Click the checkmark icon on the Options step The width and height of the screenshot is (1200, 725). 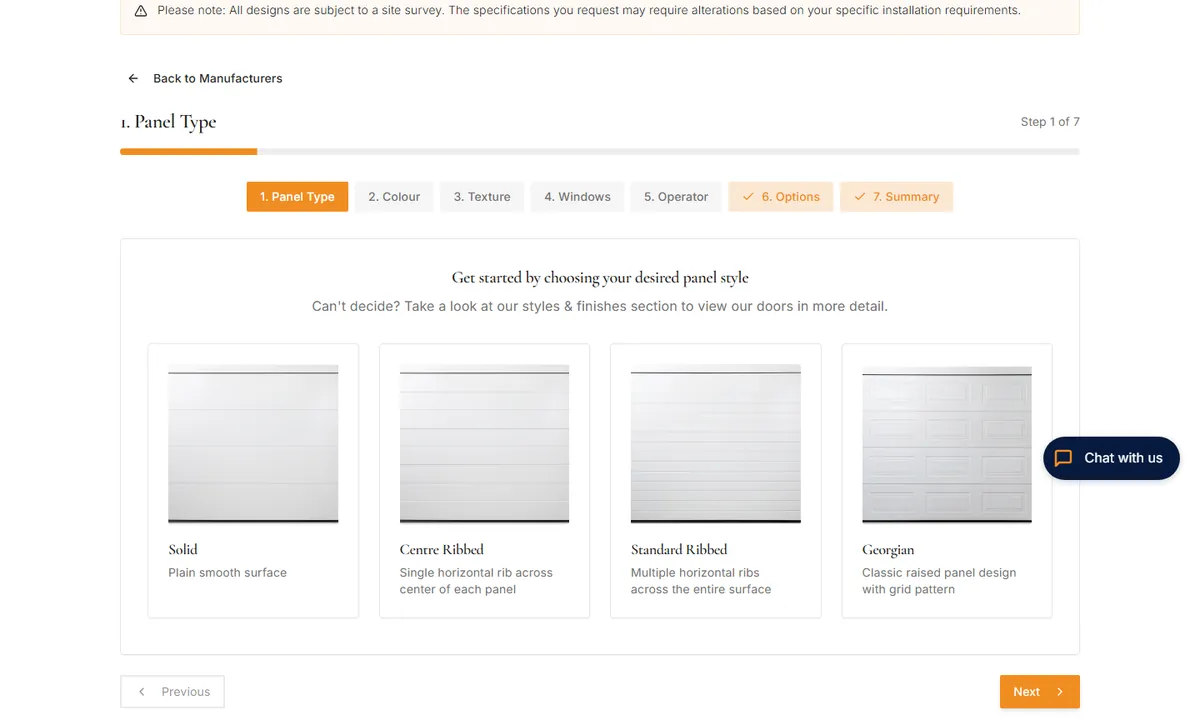[748, 197]
